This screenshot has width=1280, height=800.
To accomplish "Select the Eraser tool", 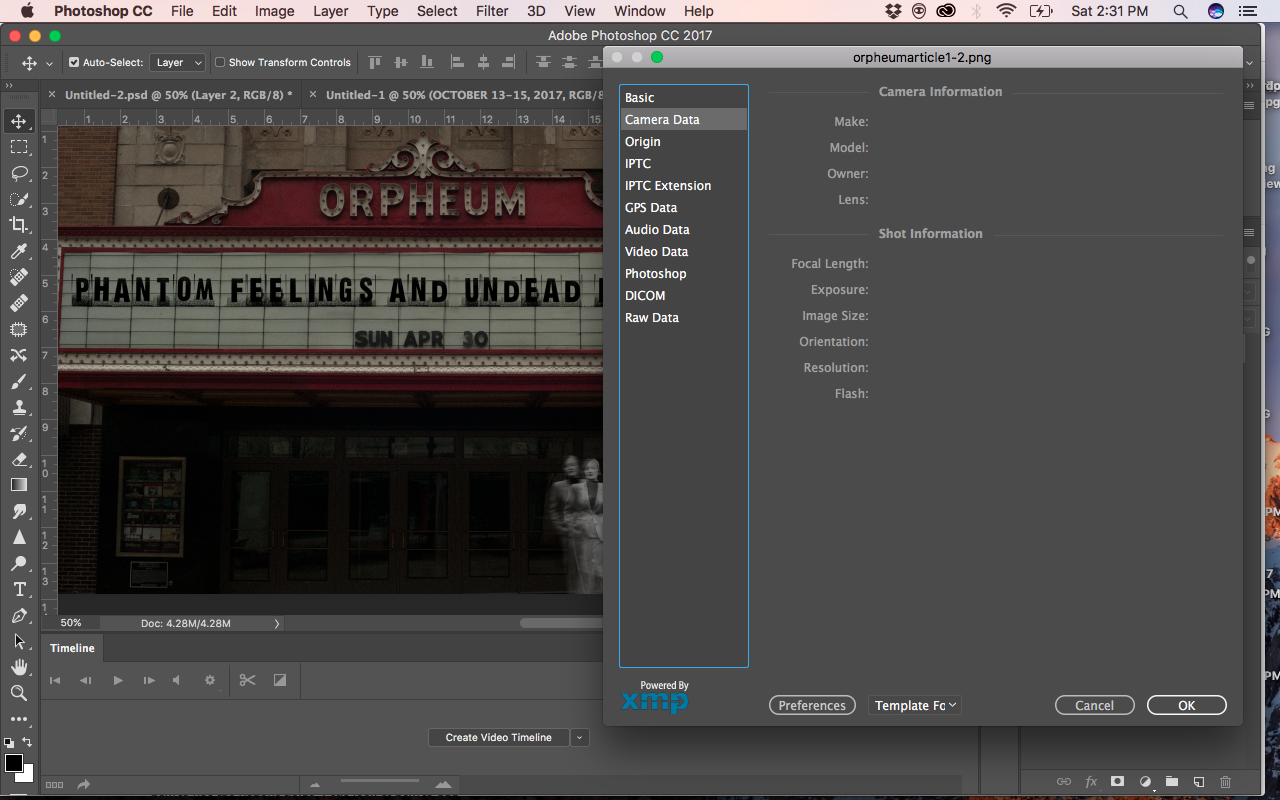I will (19, 459).
